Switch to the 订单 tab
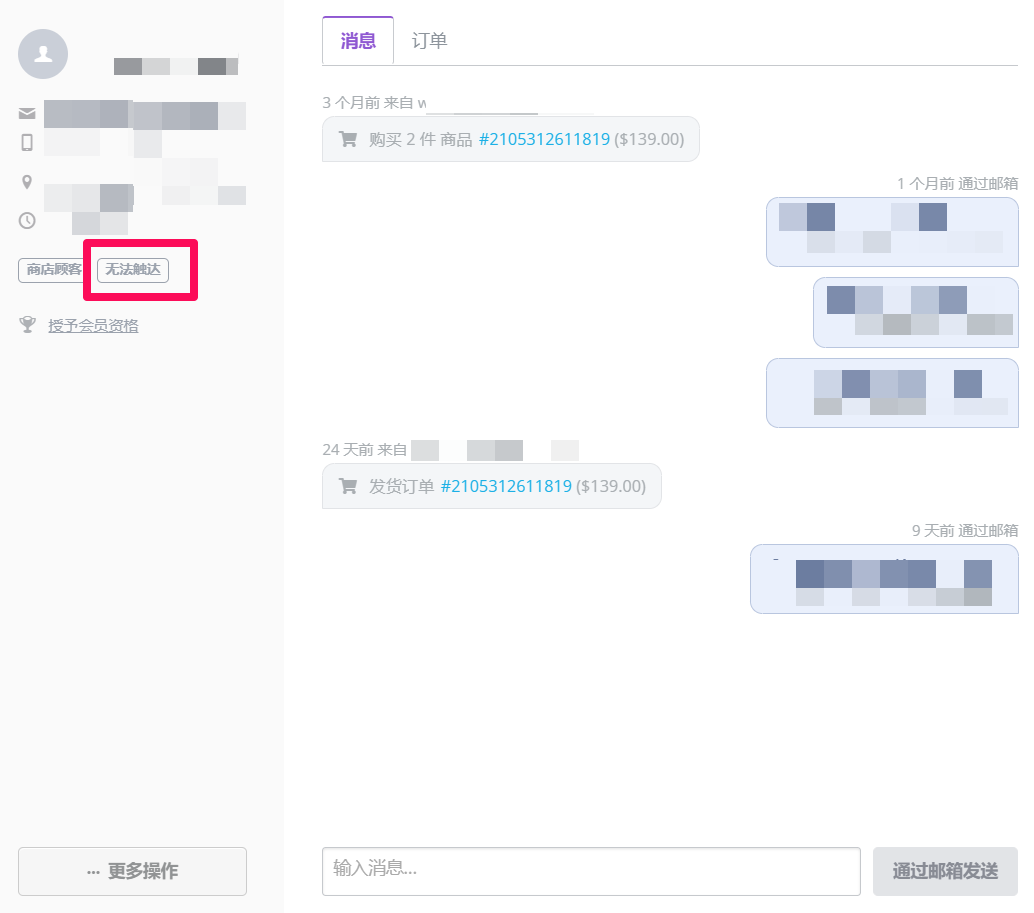The image size is (1034, 913). click(x=429, y=40)
